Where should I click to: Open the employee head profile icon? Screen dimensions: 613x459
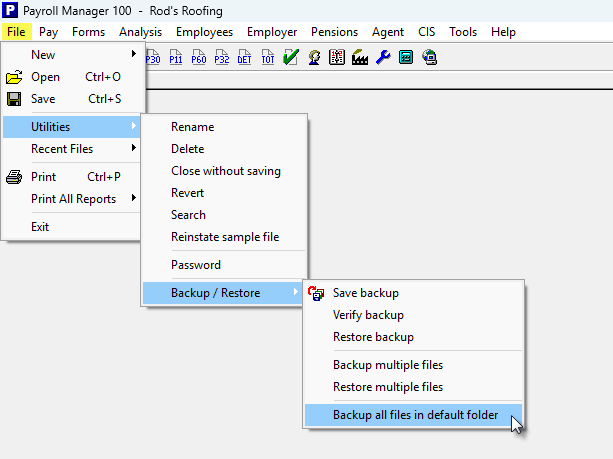[x=314, y=57]
